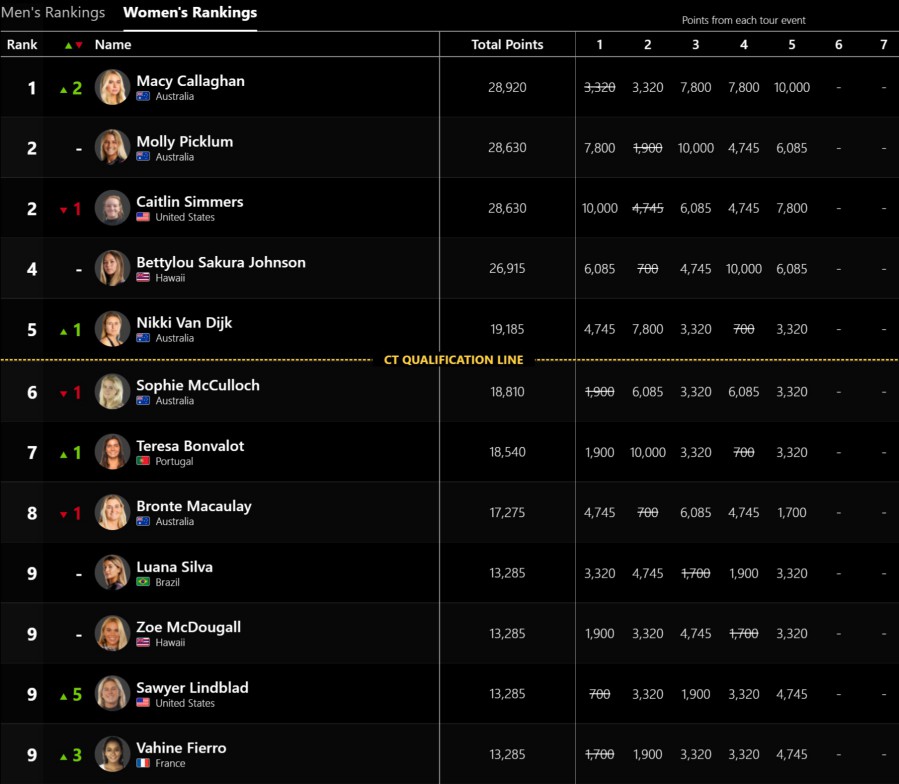Screen dimensions: 899x784
Task: Click the Australia flag under Nikki Van Dijk
Action: 143,338
